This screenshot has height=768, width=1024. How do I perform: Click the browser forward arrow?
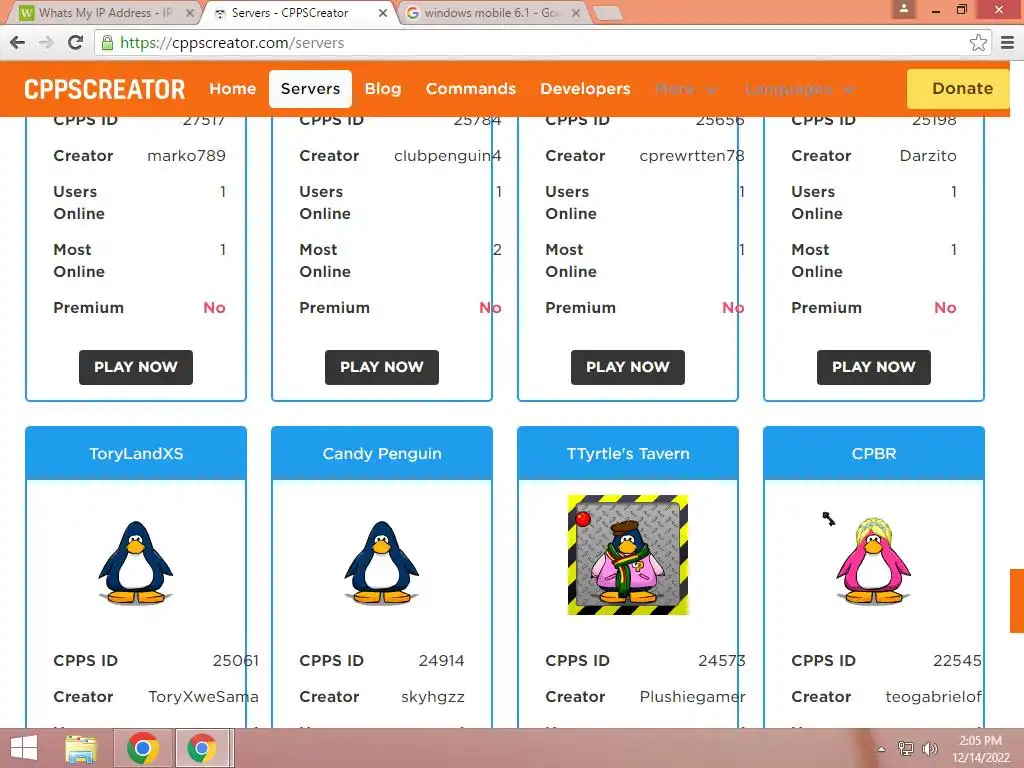pyautogui.click(x=46, y=43)
